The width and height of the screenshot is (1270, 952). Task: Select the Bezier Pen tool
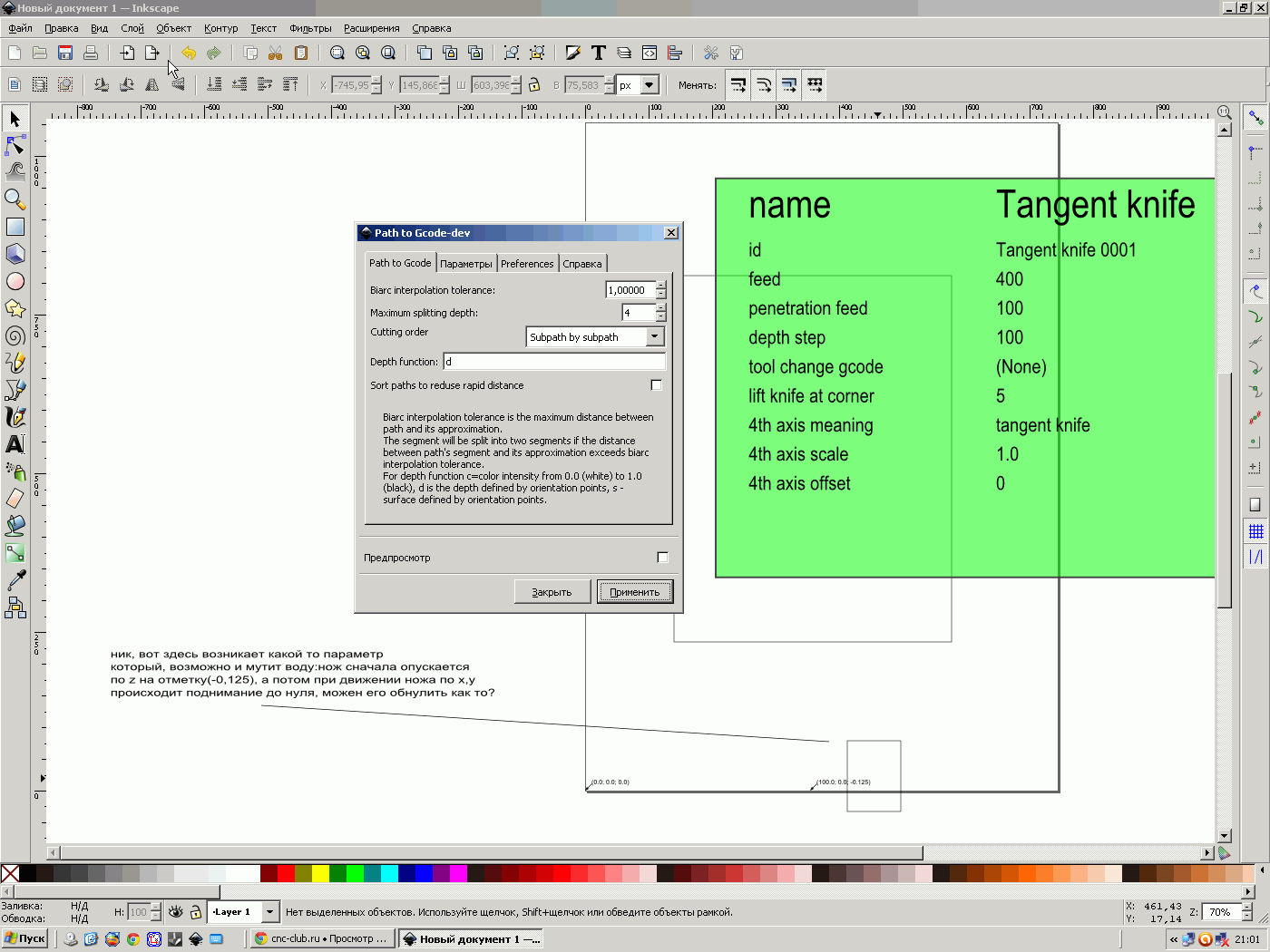click(15, 390)
